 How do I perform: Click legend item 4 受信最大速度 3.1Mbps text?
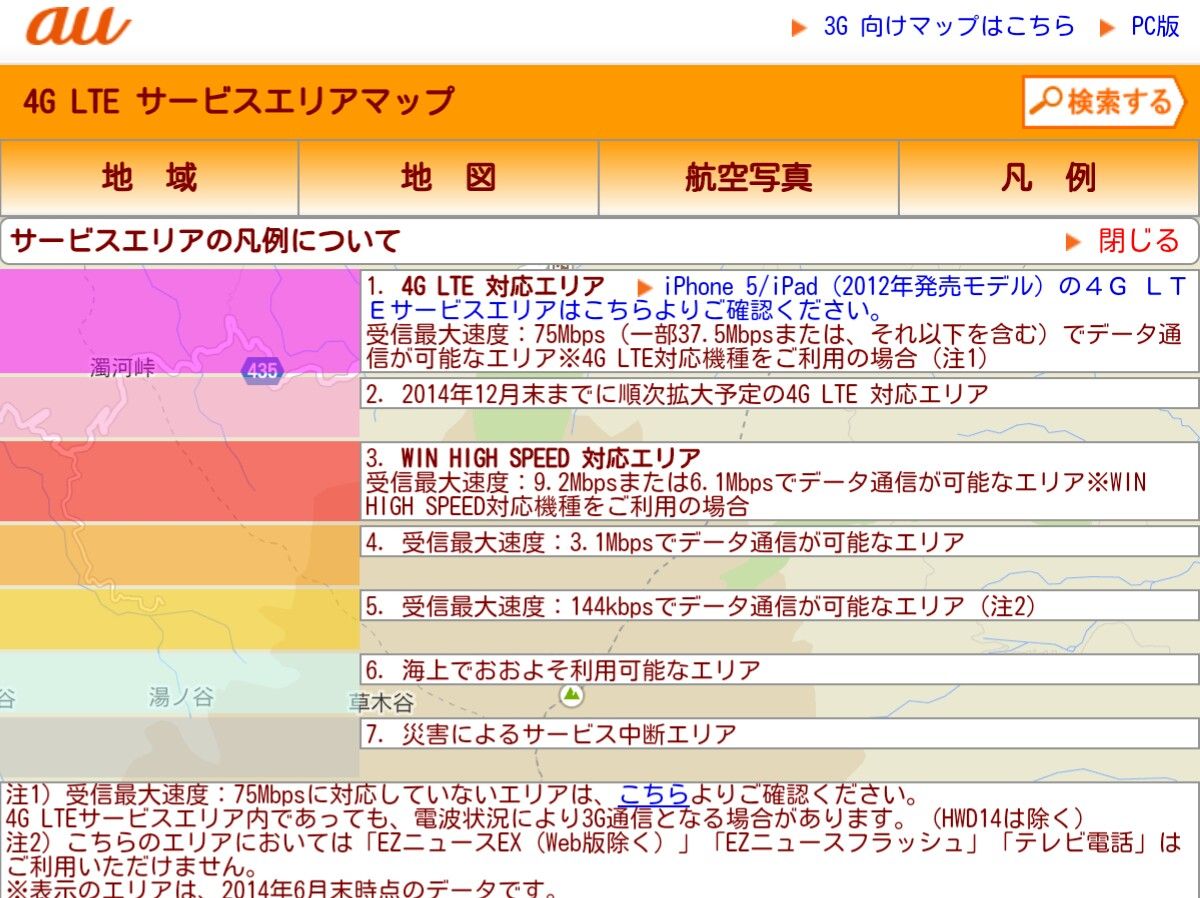click(665, 543)
